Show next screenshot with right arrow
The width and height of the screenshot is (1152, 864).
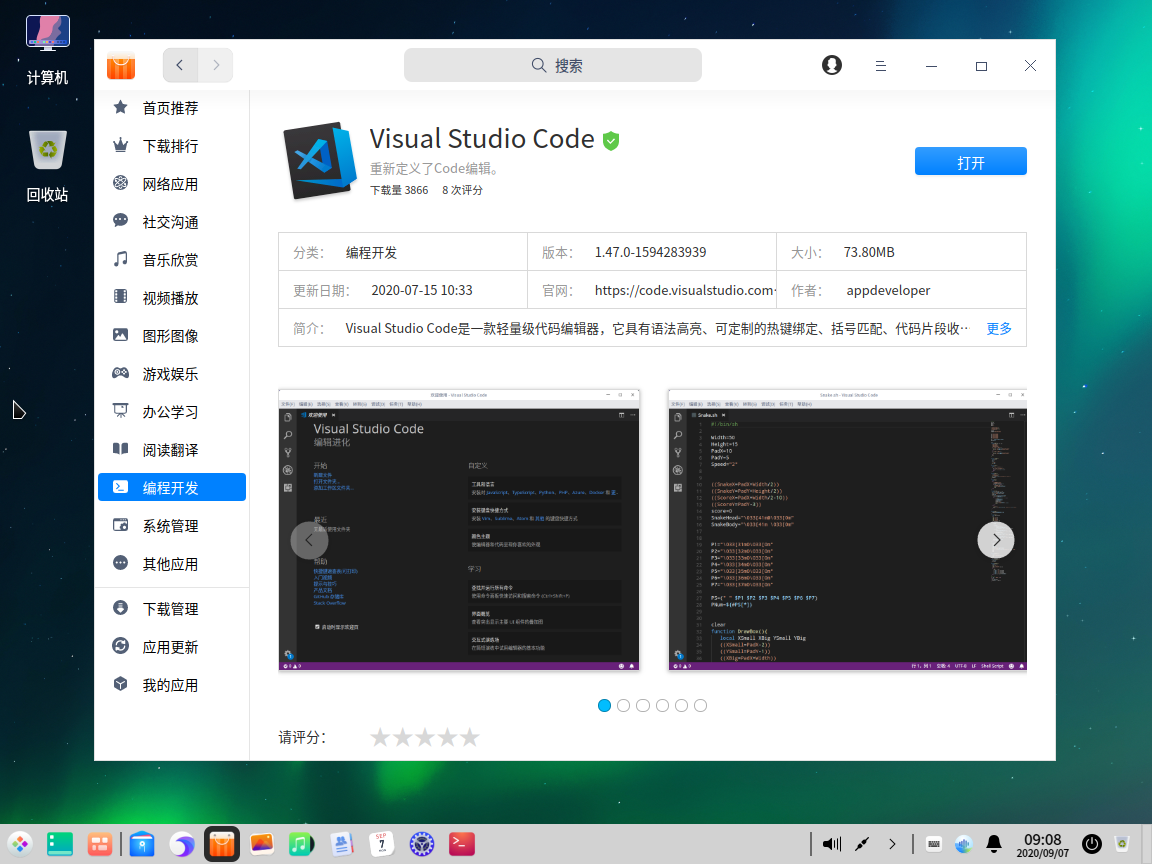pos(996,540)
